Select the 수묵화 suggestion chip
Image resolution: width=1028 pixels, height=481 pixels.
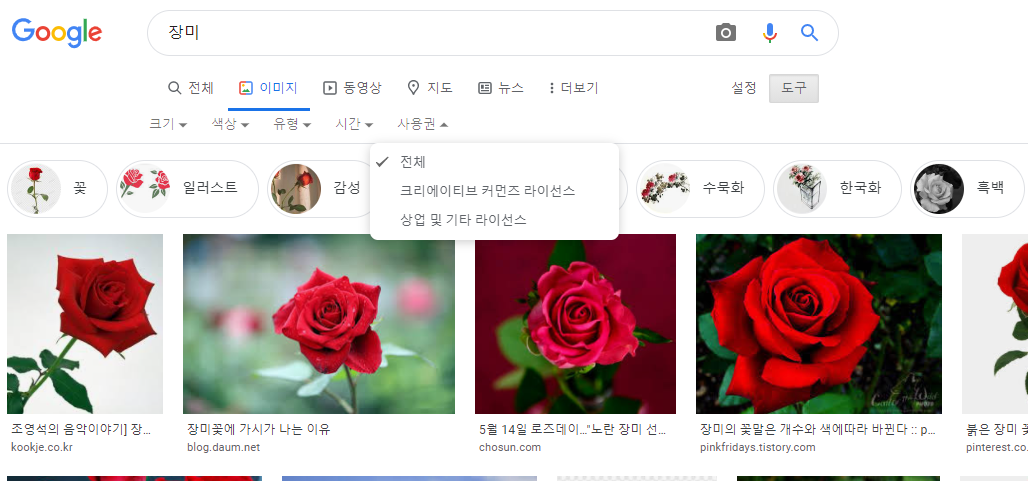click(x=700, y=189)
